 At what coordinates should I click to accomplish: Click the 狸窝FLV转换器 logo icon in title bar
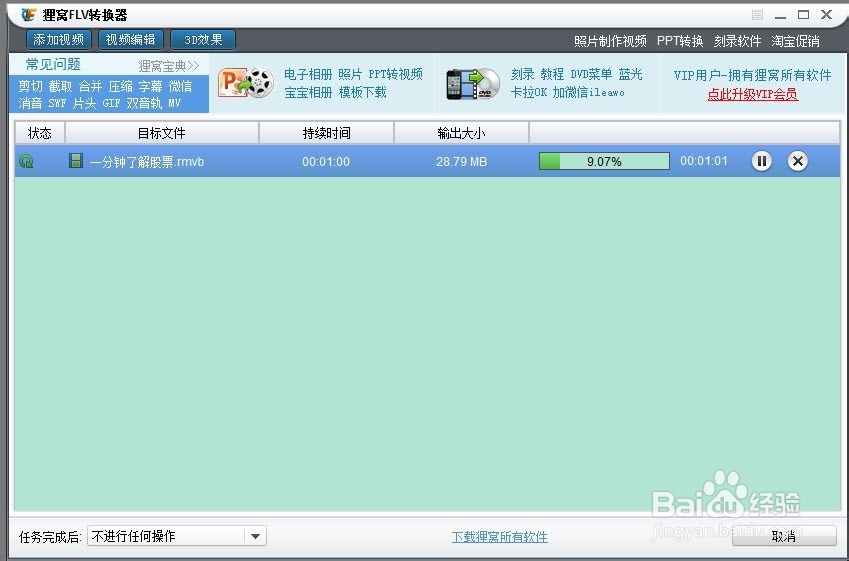click(x=29, y=15)
